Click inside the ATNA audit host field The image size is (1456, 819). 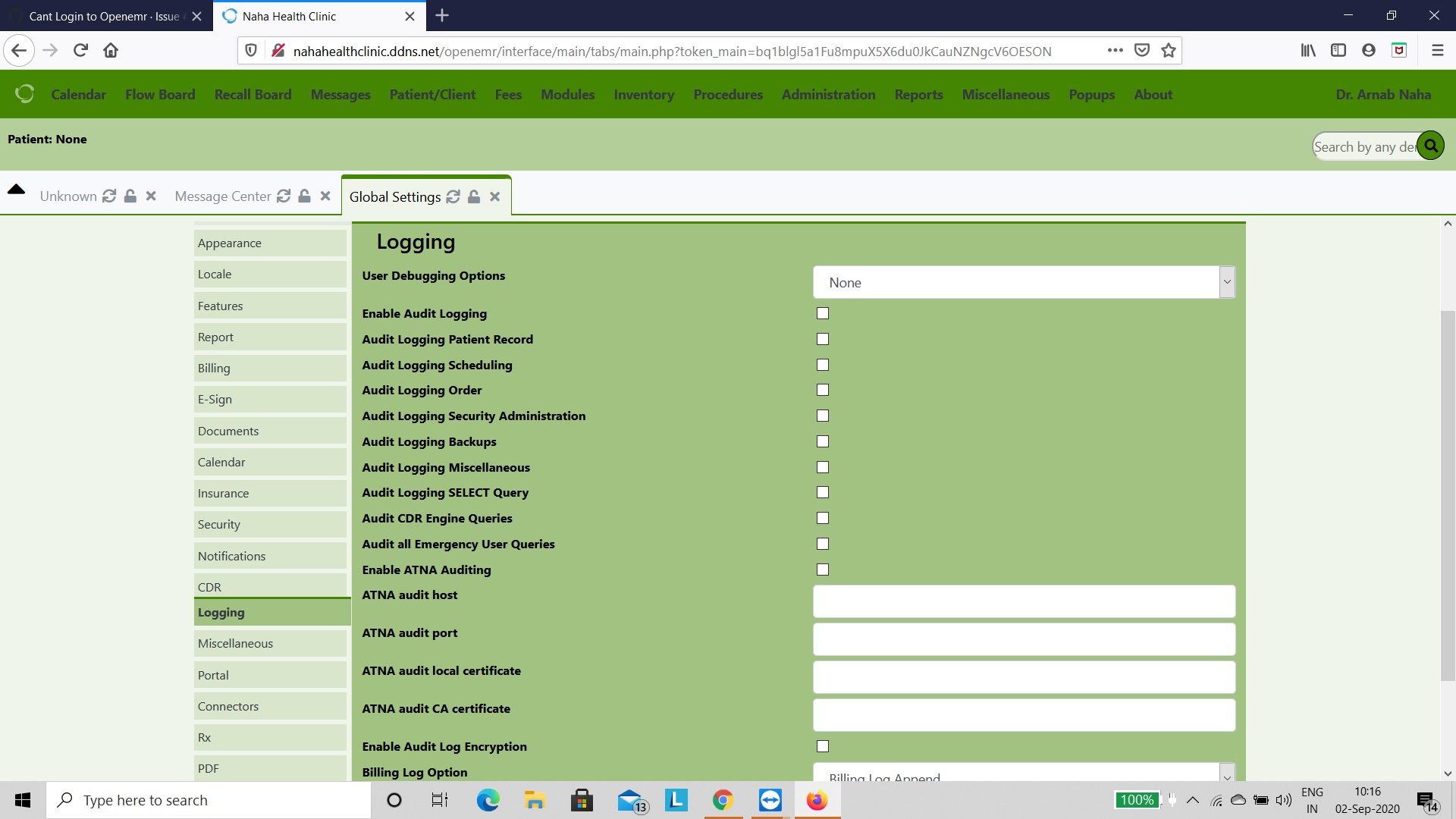tap(1023, 601)
